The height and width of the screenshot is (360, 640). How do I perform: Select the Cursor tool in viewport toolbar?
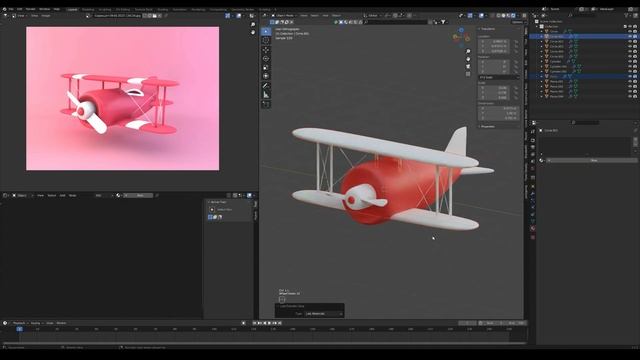click(266, 40)
